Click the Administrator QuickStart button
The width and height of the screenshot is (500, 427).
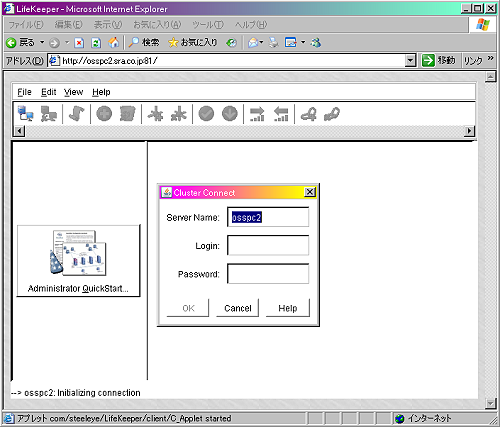[x=78, y=261]
